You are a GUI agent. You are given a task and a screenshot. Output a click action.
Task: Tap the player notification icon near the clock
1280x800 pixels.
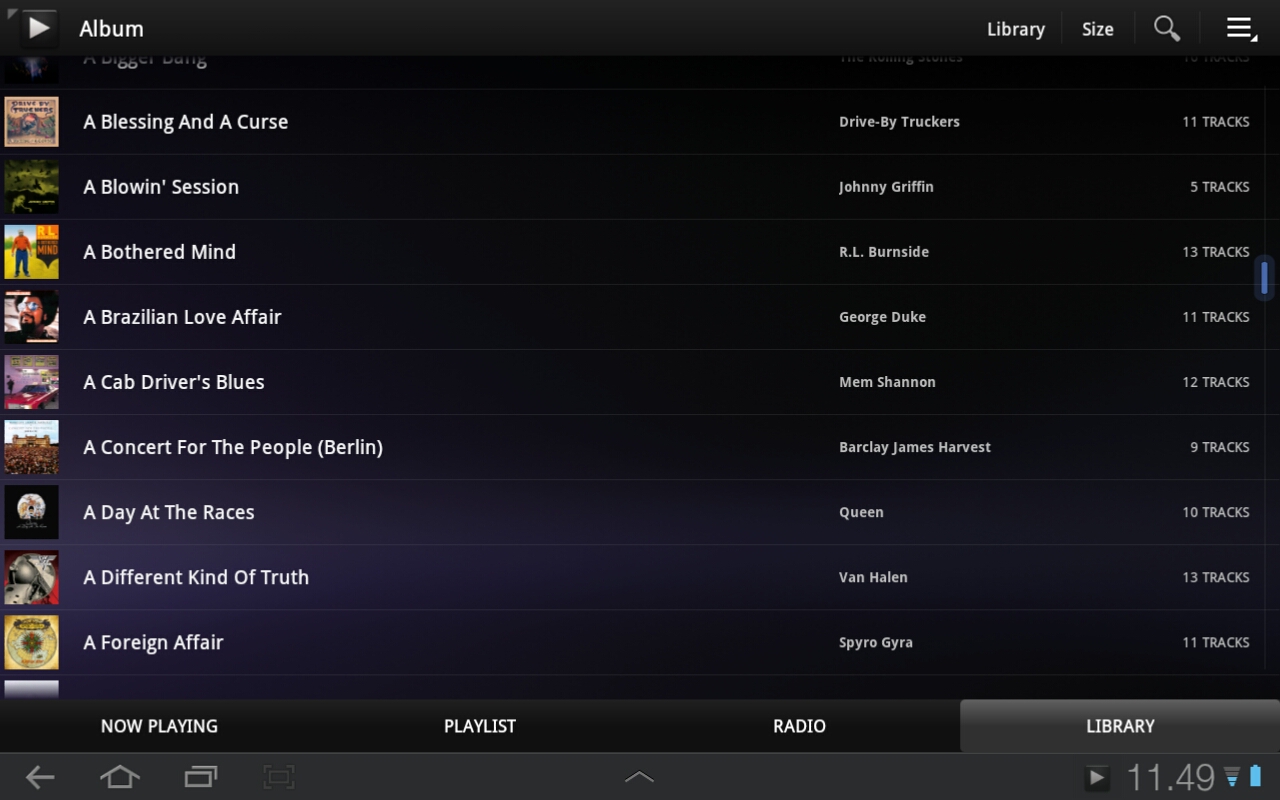(1097, 778)
